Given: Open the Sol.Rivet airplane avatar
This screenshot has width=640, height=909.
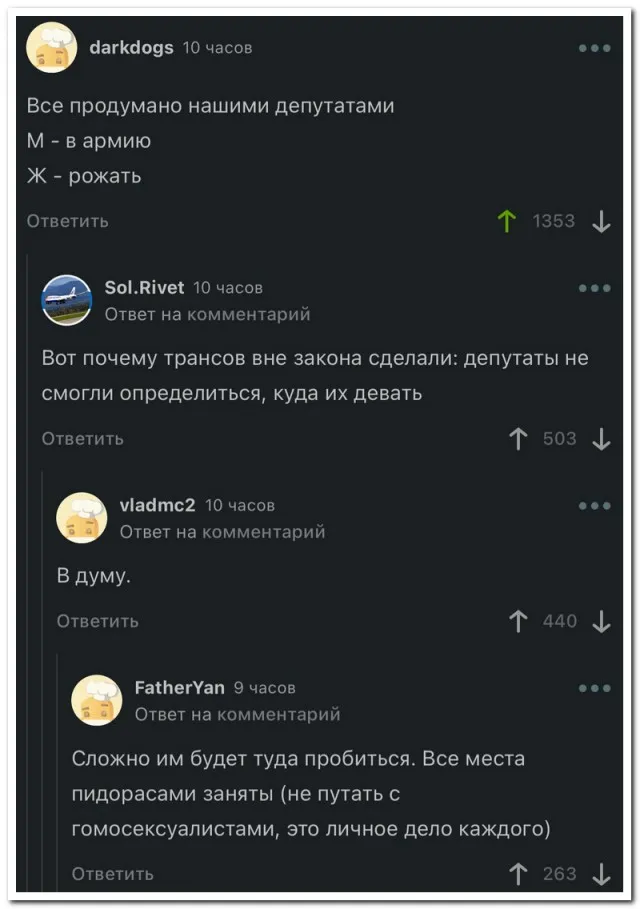Looking at the screenshot, I should pos(67,300).
